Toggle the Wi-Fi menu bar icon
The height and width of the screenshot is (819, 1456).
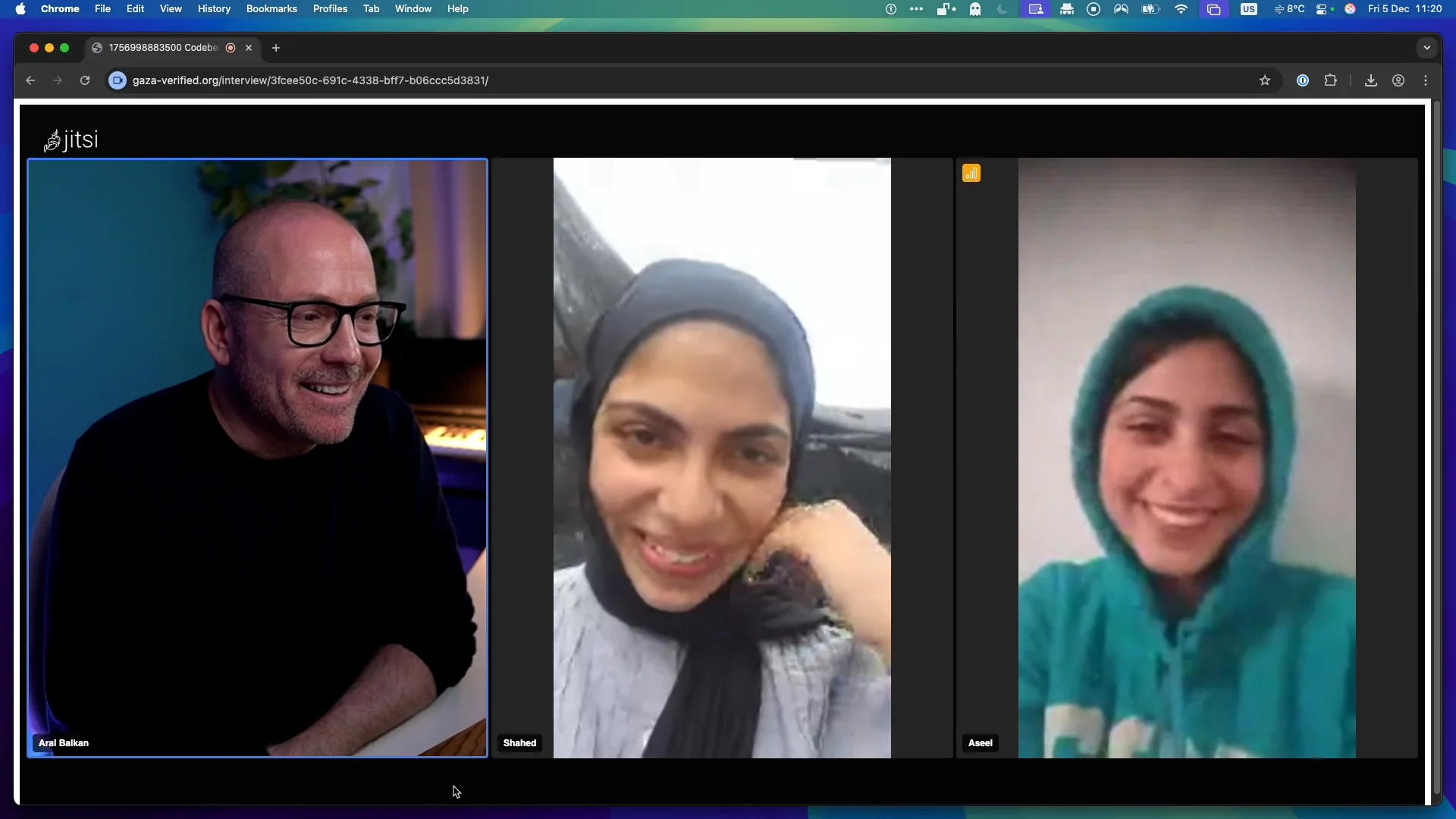coord(1181,9)
